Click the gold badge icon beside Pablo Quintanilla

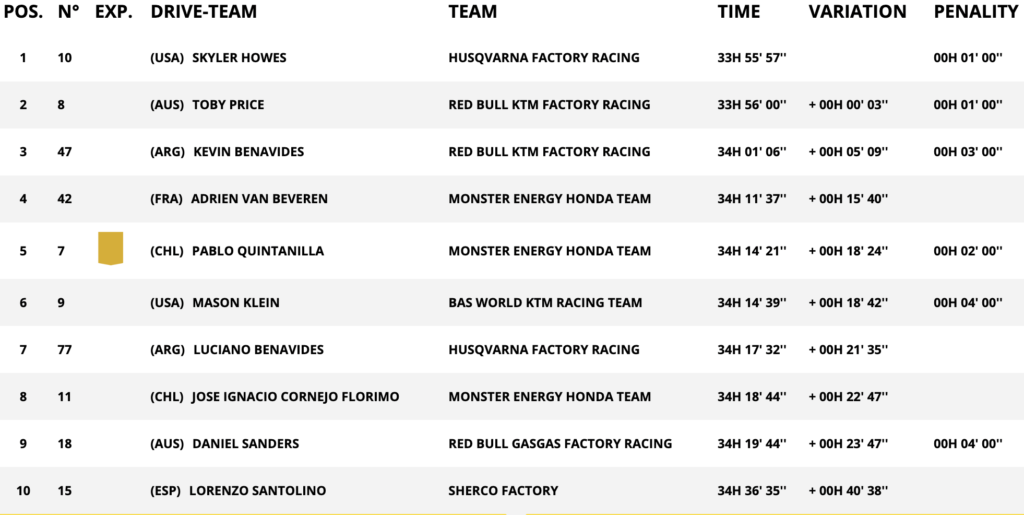pyautogui.click(x=110, y=249)
